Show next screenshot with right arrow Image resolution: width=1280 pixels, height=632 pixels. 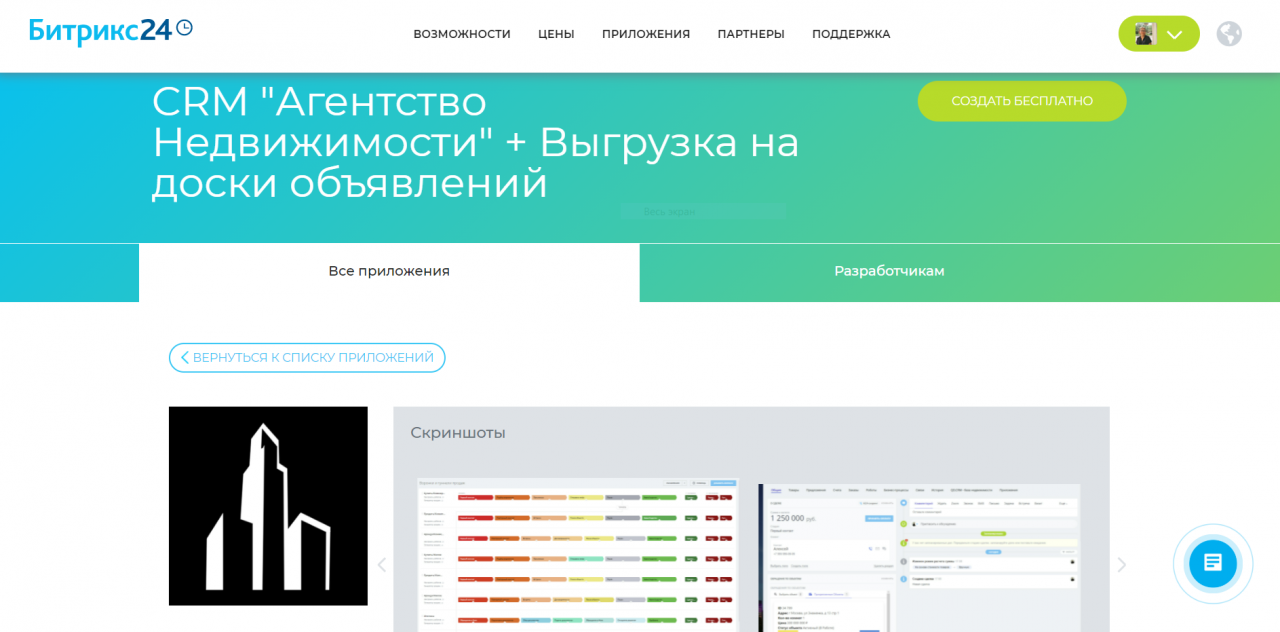click(1122, 565)
